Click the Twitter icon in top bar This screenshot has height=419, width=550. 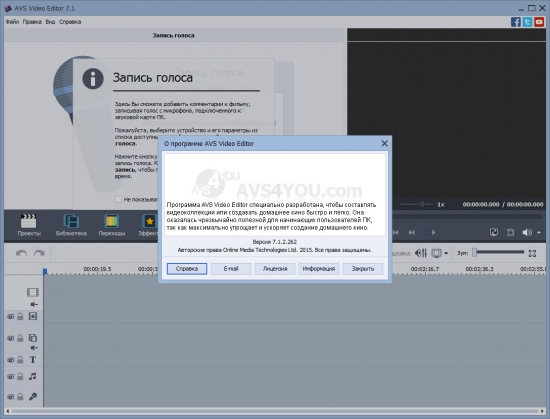point(527,22)
